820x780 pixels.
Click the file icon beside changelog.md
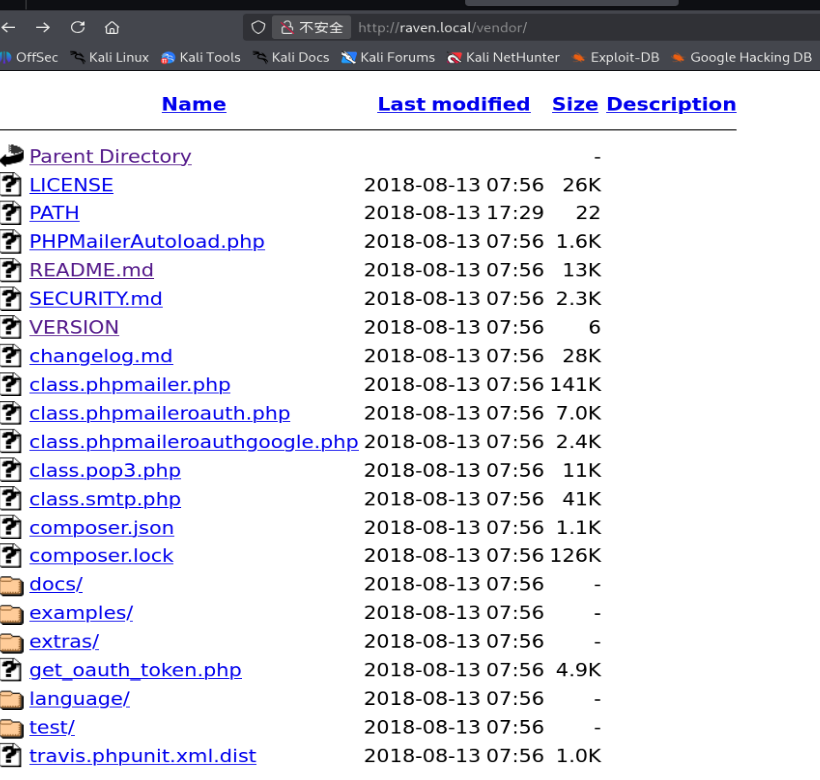(x=11, y=356)
